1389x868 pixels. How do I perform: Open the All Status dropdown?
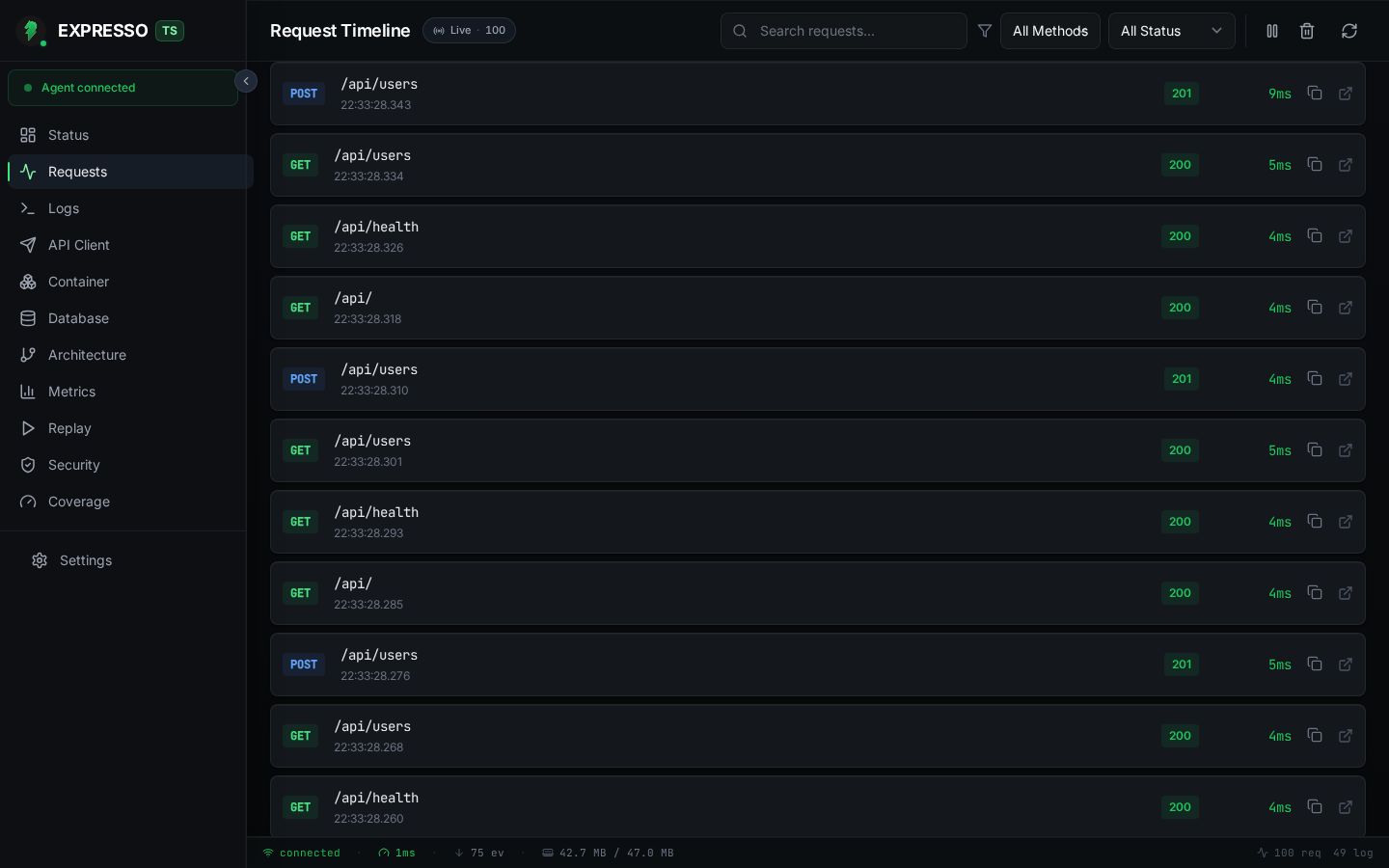pos(1172,31)
